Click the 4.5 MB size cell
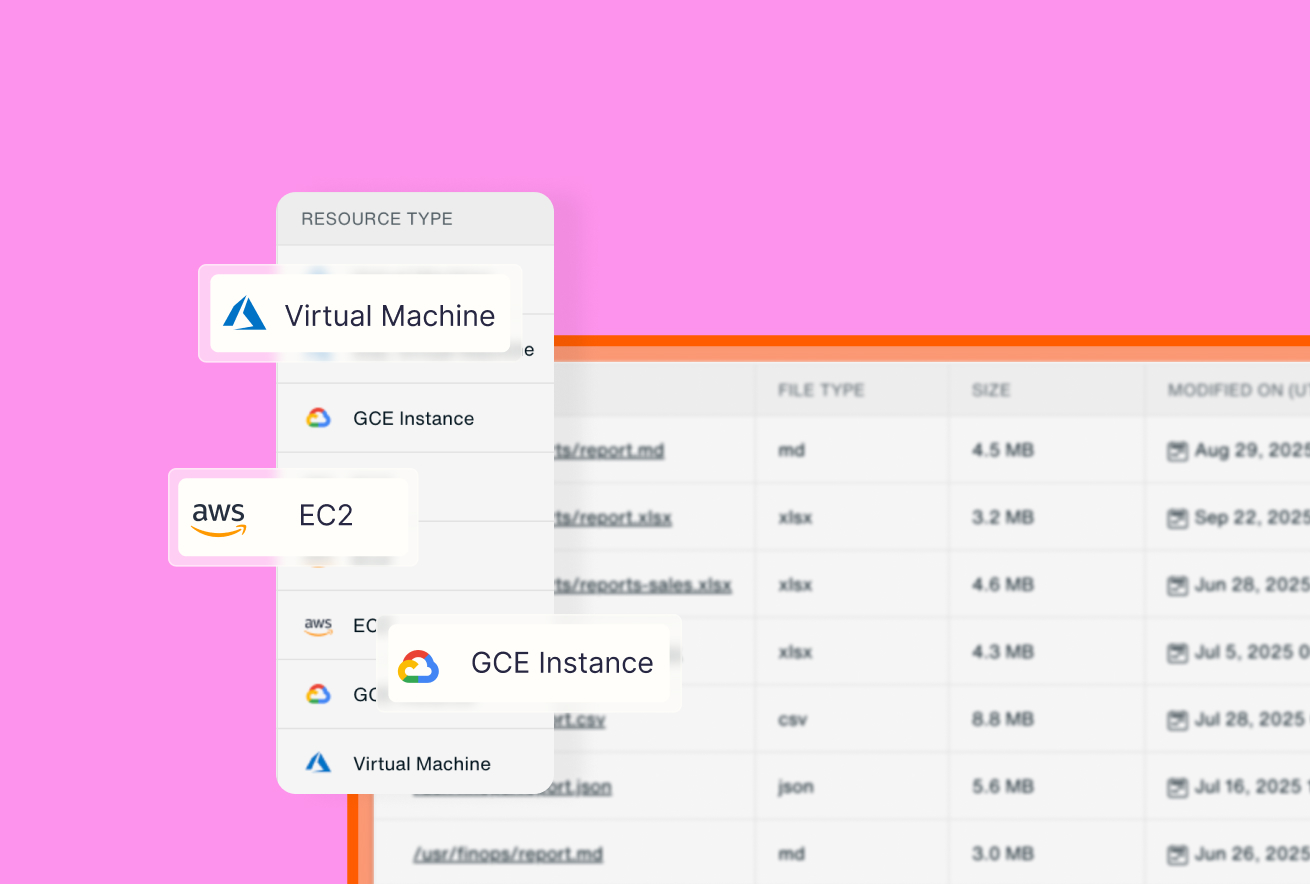 (x=1002, y=451)
